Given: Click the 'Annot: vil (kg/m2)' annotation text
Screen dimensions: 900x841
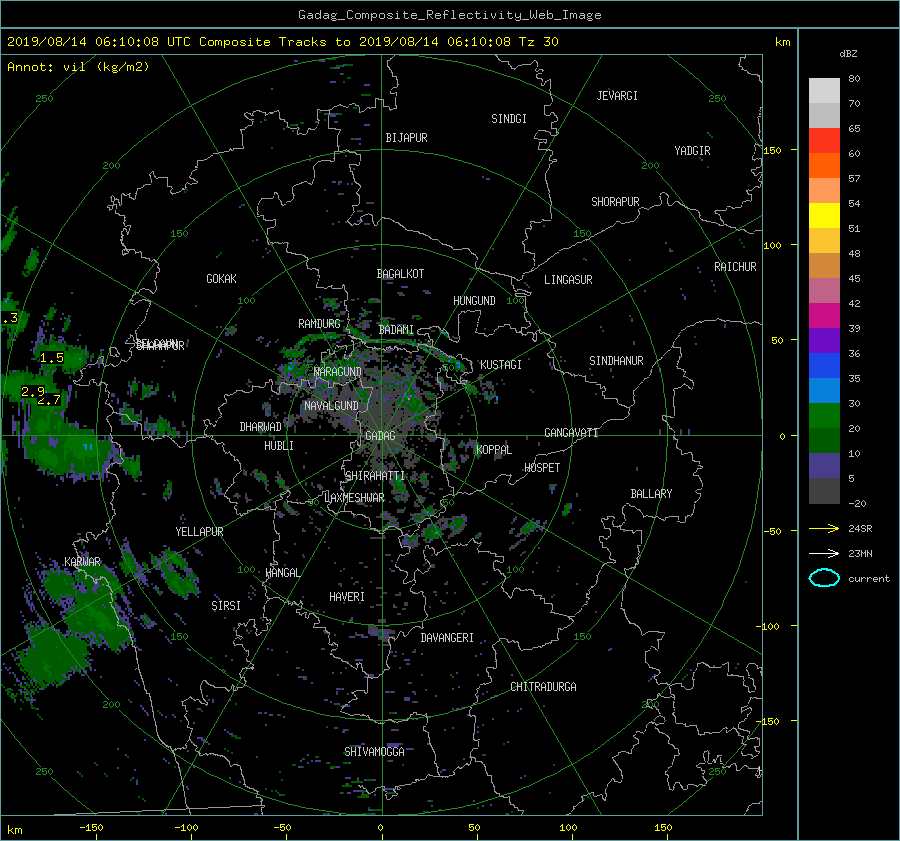Looking at the screenshot, I should [78, 67].
